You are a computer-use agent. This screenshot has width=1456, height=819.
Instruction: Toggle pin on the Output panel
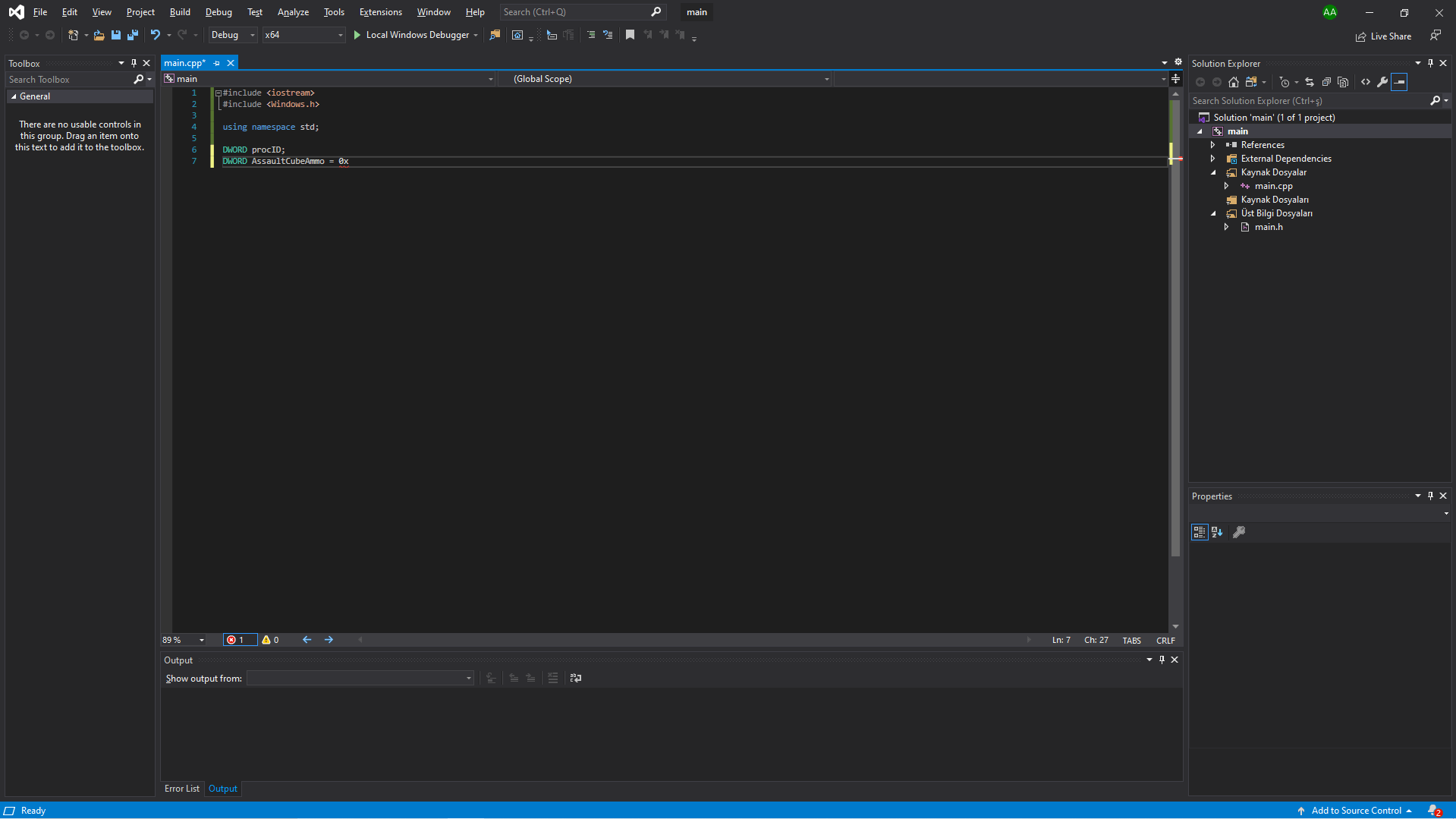point(1162,660)
